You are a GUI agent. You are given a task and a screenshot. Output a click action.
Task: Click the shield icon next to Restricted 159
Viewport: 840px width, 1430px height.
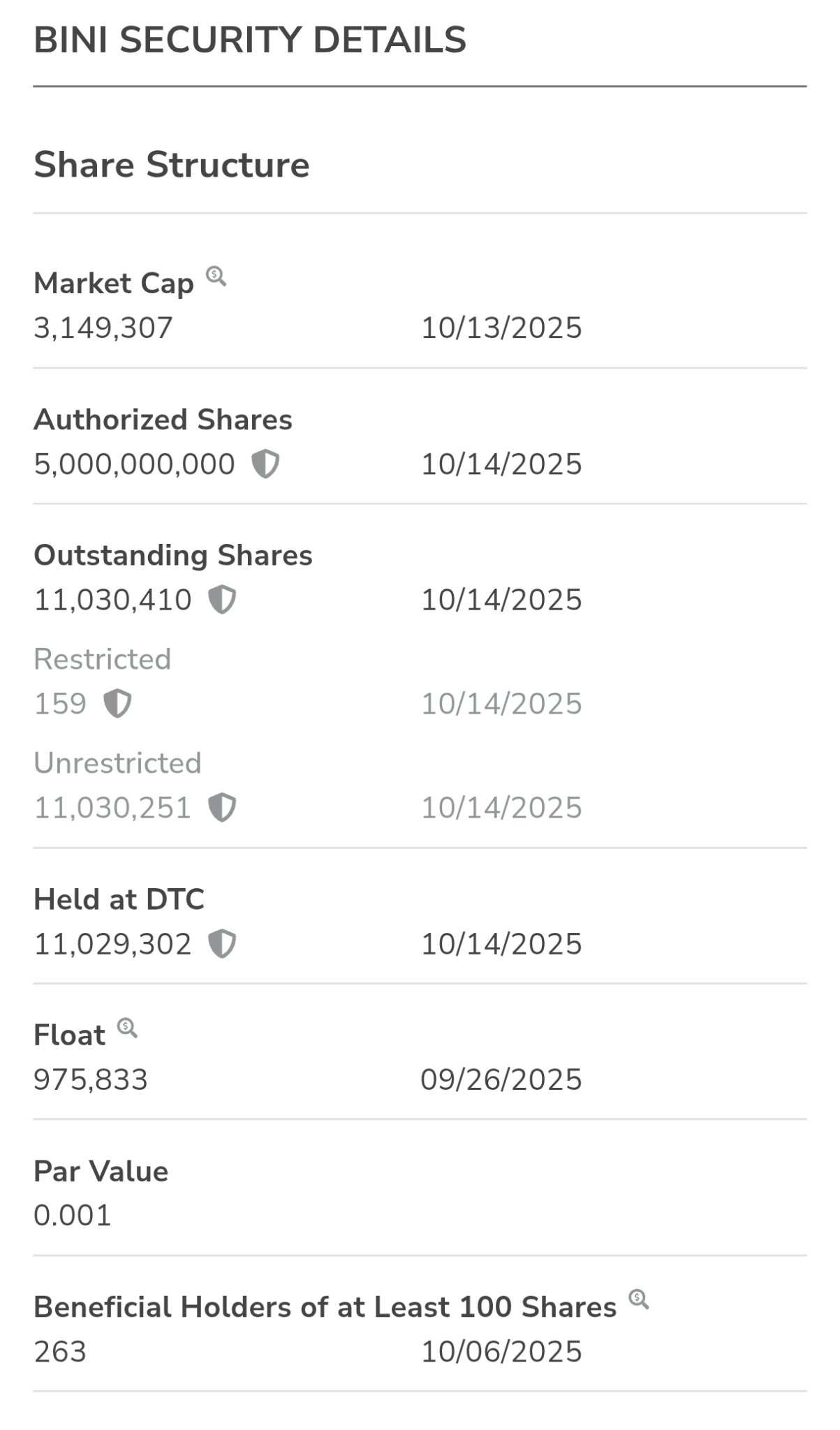pos(117,703)
